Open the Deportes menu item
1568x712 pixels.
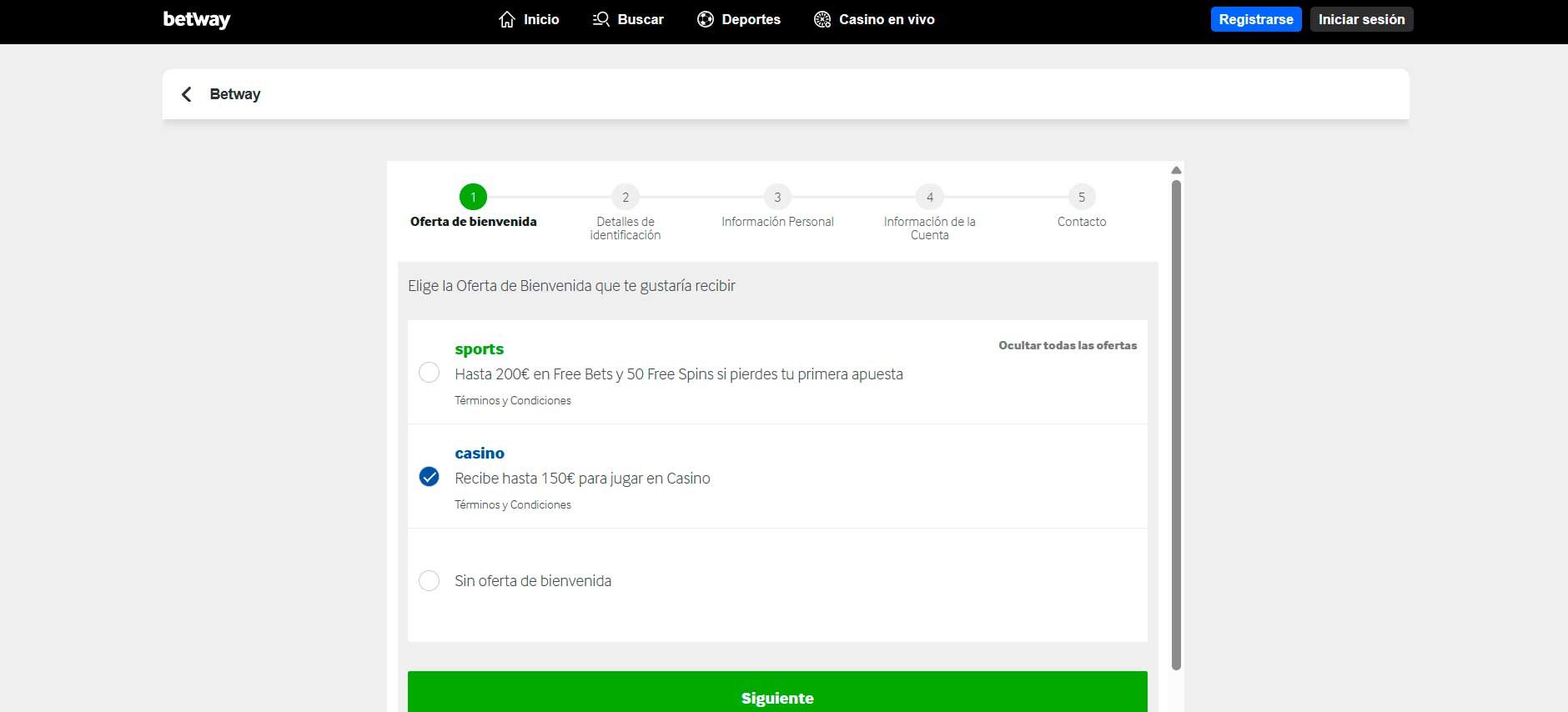pyautogui.click(x=739, y=19)
